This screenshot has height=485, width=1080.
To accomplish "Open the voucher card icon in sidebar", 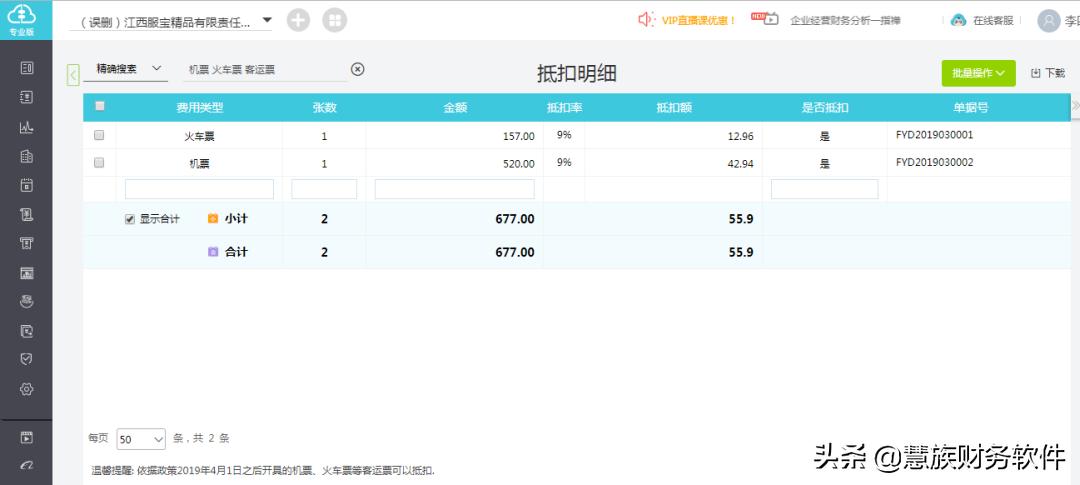I will point(26,68).
